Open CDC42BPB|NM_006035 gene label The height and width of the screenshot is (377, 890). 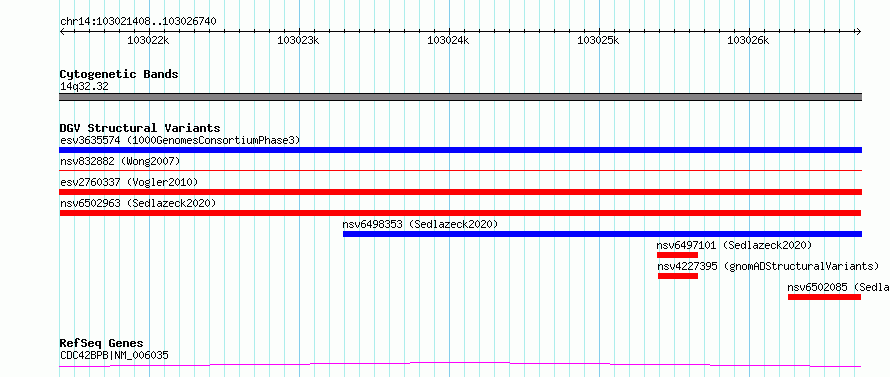114,356
